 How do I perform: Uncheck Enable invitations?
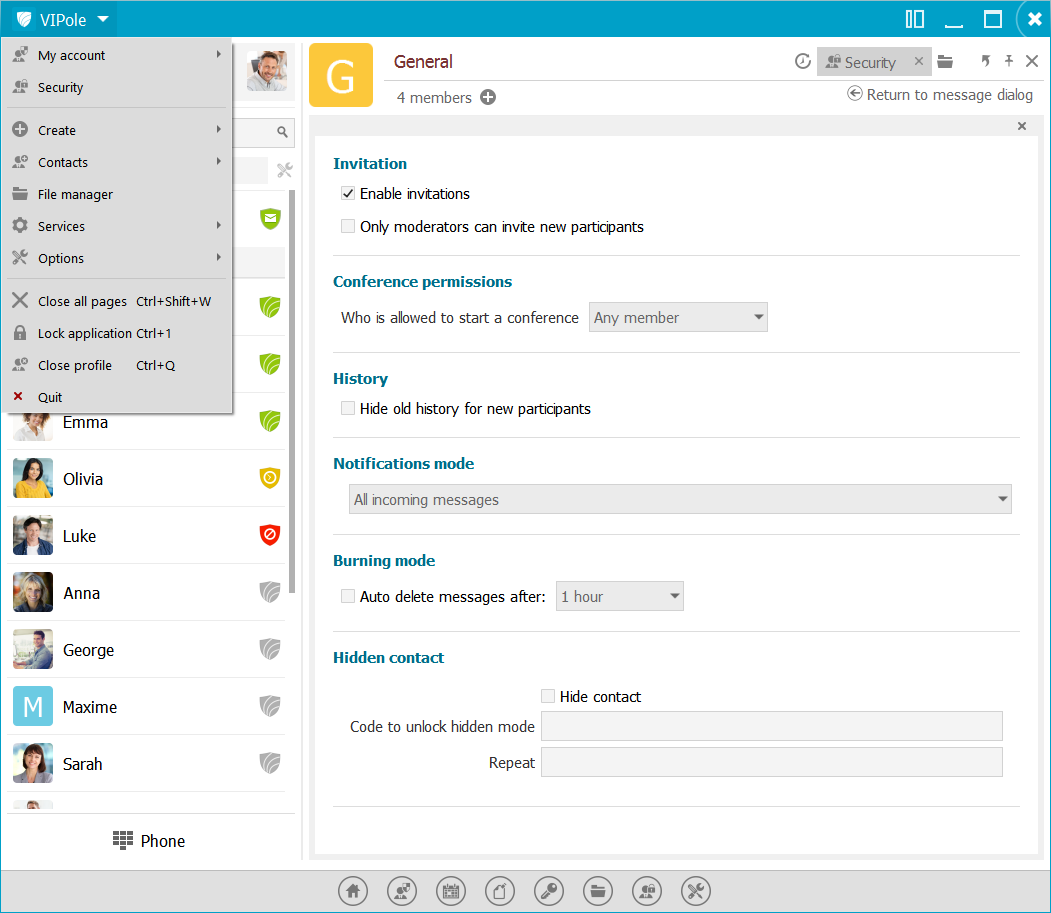[348, 194]
